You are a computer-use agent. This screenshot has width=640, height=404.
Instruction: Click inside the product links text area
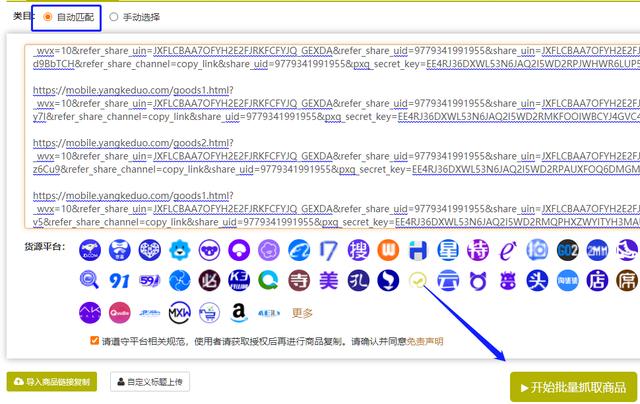[x=332, y=136]
